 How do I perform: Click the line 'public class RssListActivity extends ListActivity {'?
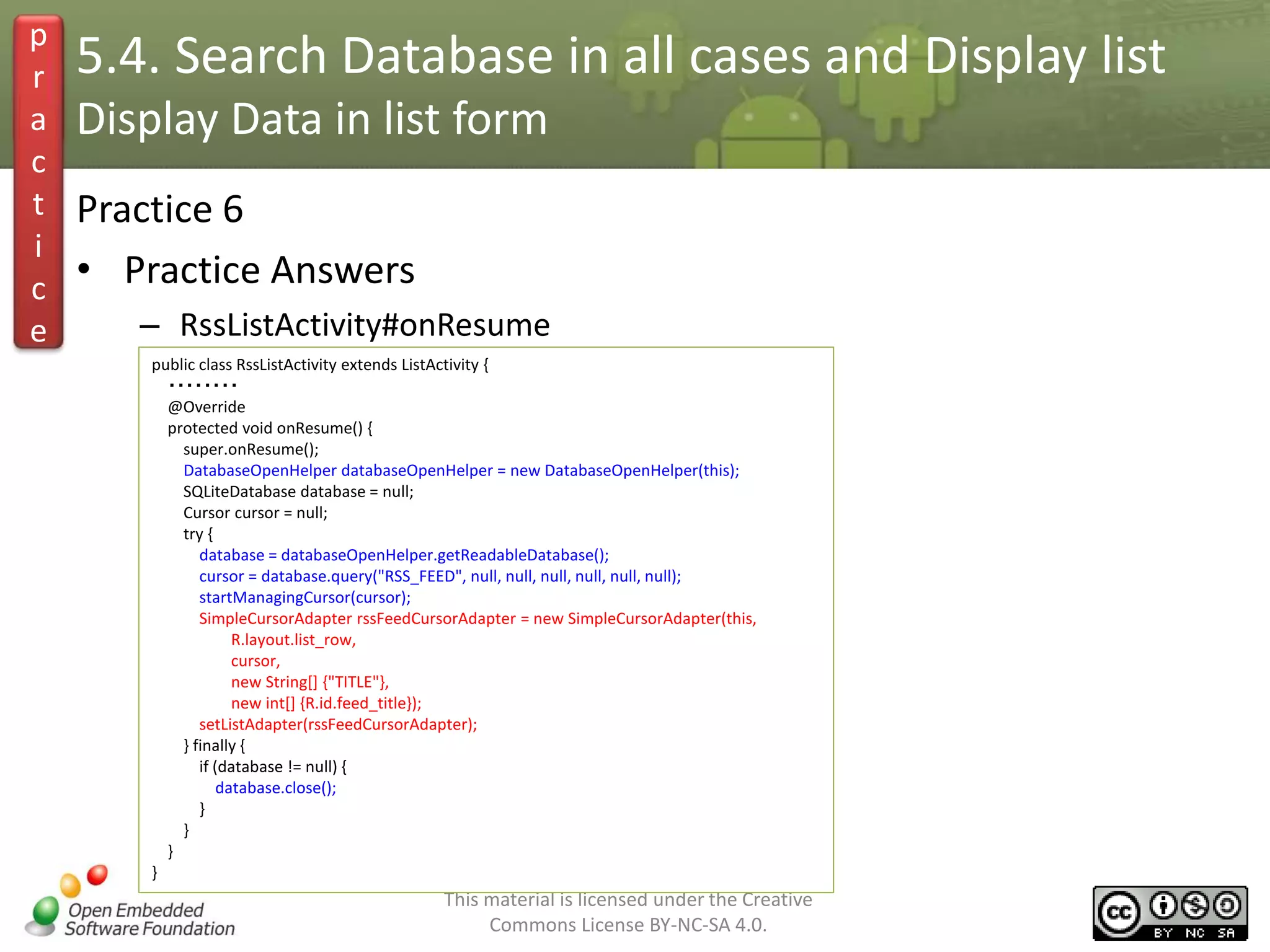pos(320,364)
